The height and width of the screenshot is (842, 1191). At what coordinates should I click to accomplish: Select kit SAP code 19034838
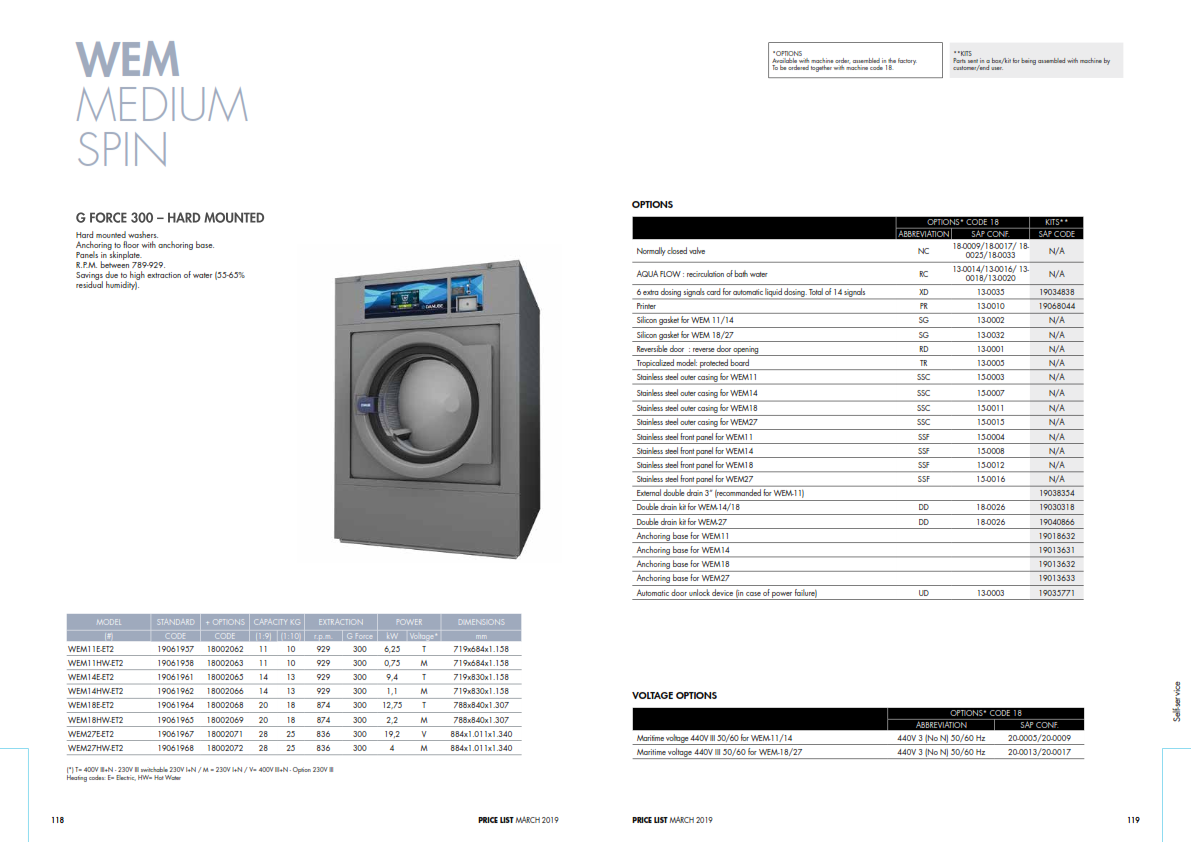[x=1057, y=292]
